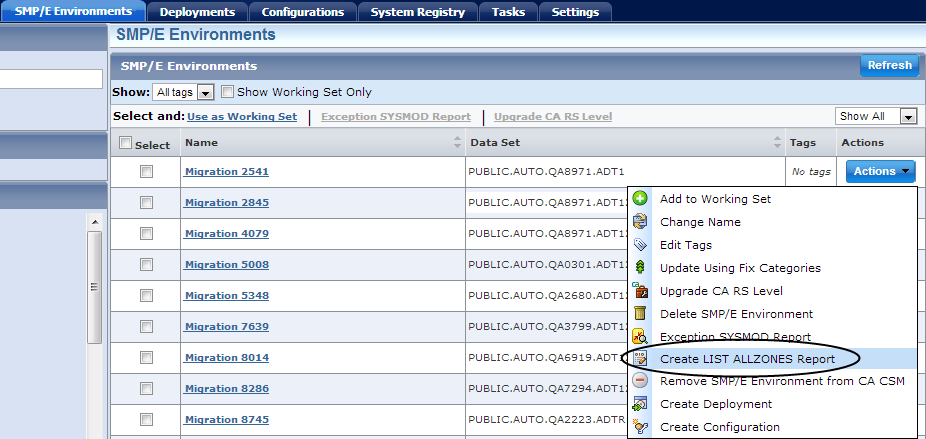Click the left sidebar search input field
Screen dimensions: 926x439
[x=51, y=79]
